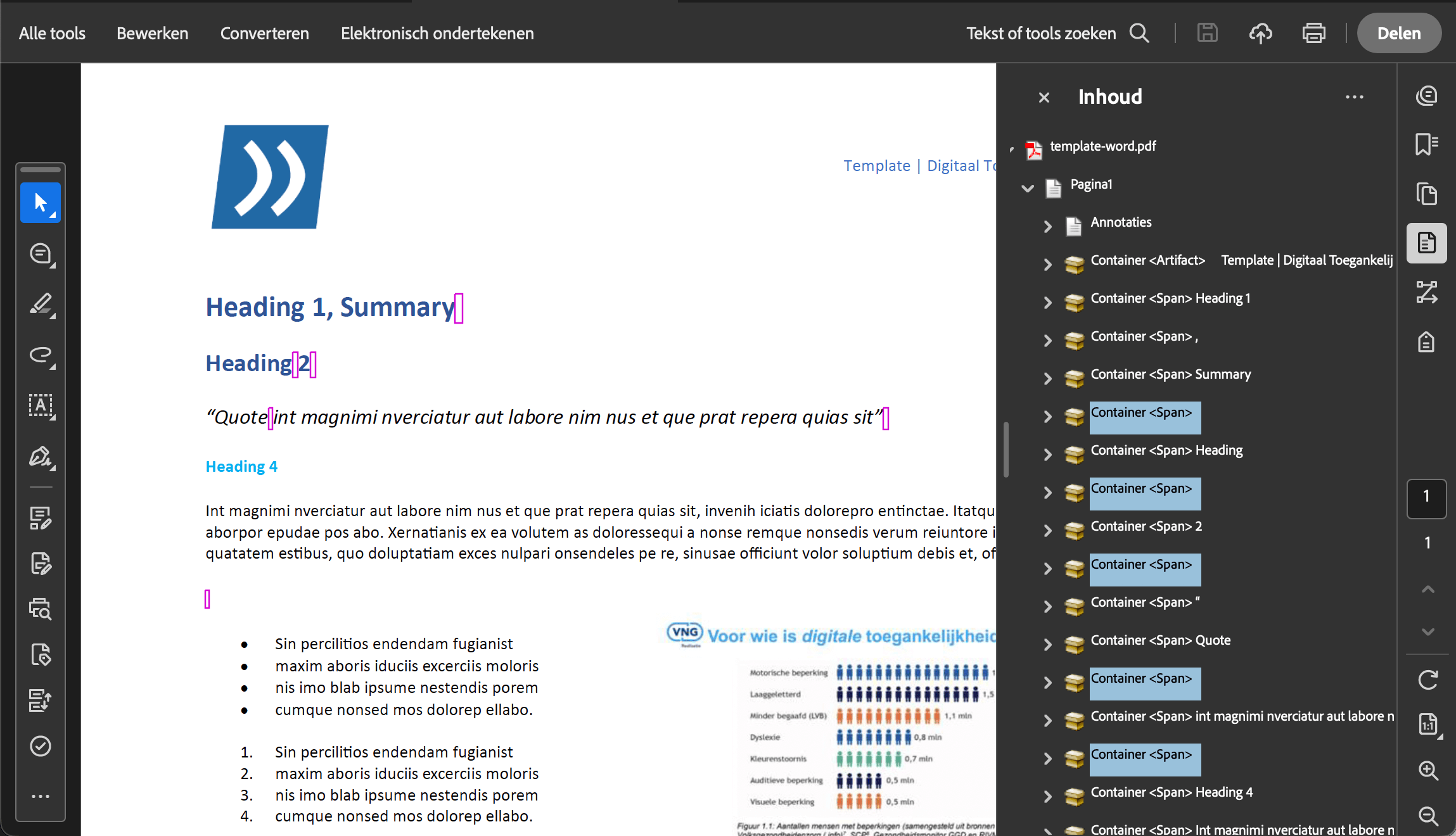
Task: Expand the Annotaties tree node
Action: (x=1048, y=226)
